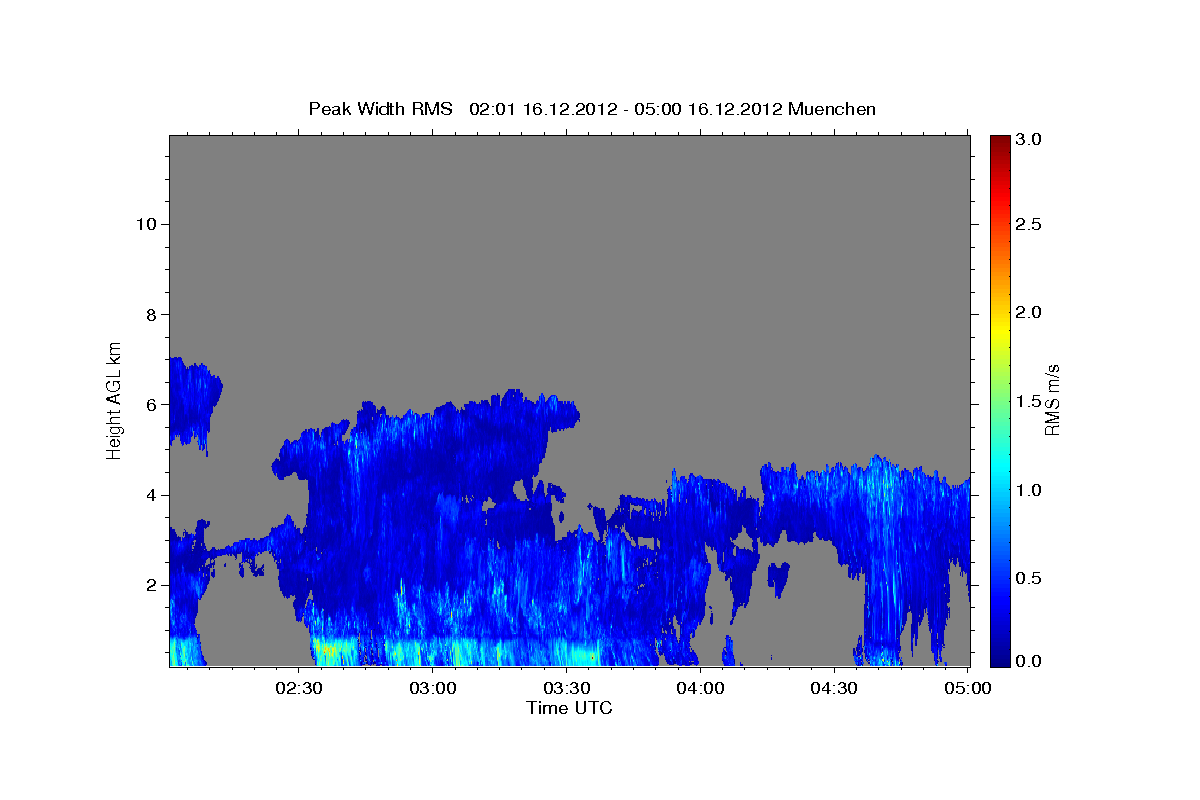Click the 'RMS m/s' colorbar title
The image size is (1200, 800).
click(x=1052, y=400)
